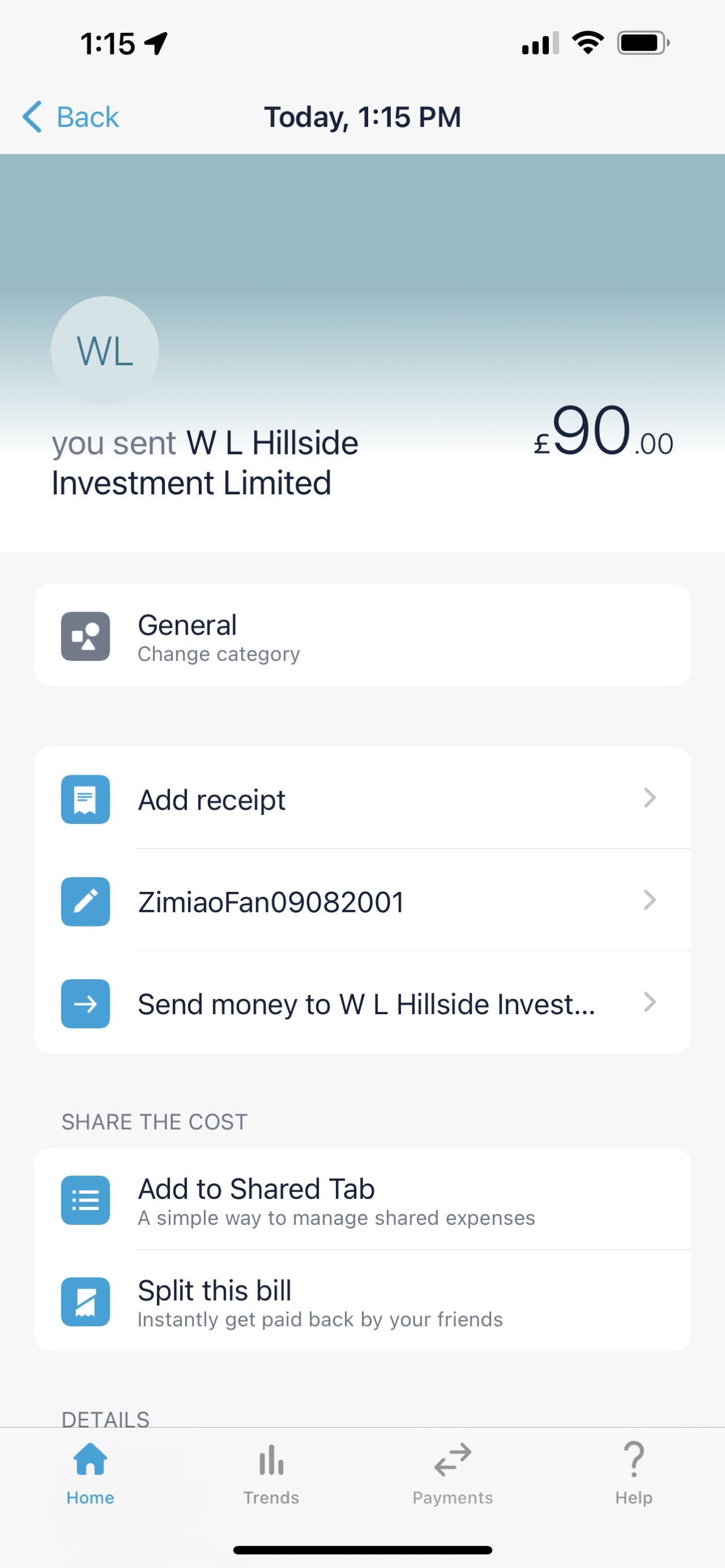Tap Change category link
The width and height of the screenshot is (725, 1568).
[x=219, y=655]
